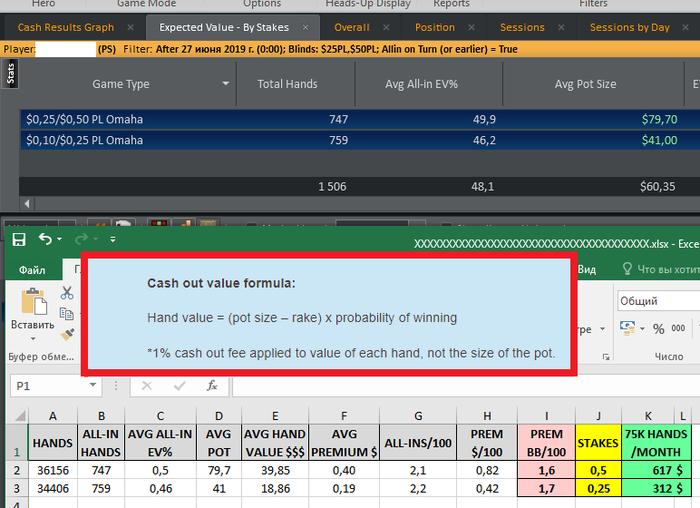The width and height of the screenshot is (700, 508).
Task: Open the Вид ribbon tab
Action: click(x=587, y=269)
